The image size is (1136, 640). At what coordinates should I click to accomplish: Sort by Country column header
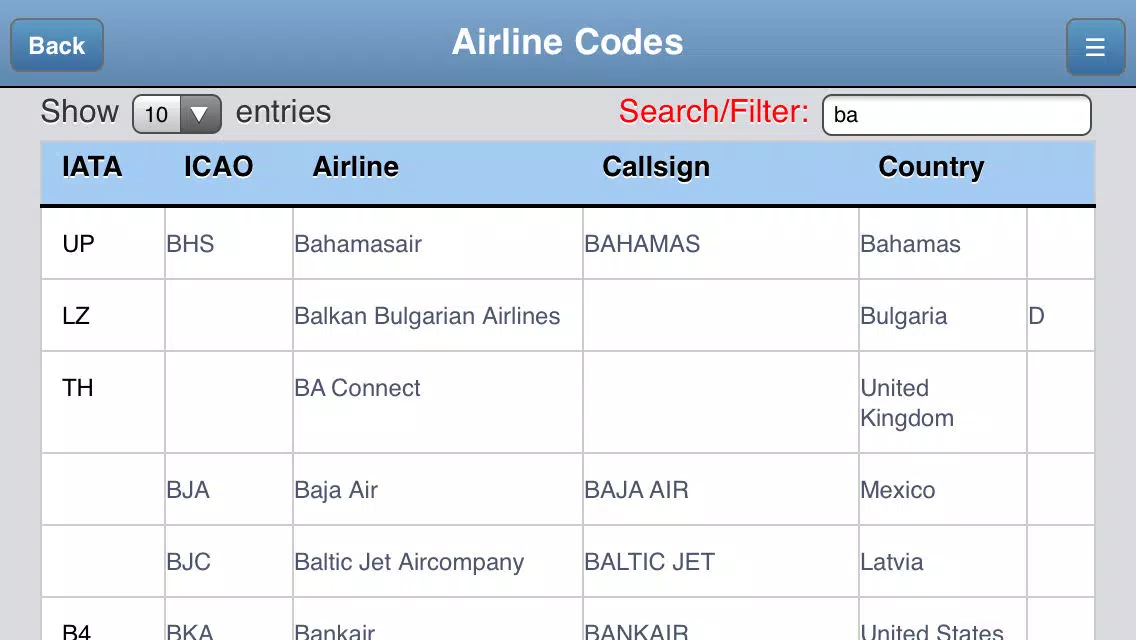click(x=931, y=167)
